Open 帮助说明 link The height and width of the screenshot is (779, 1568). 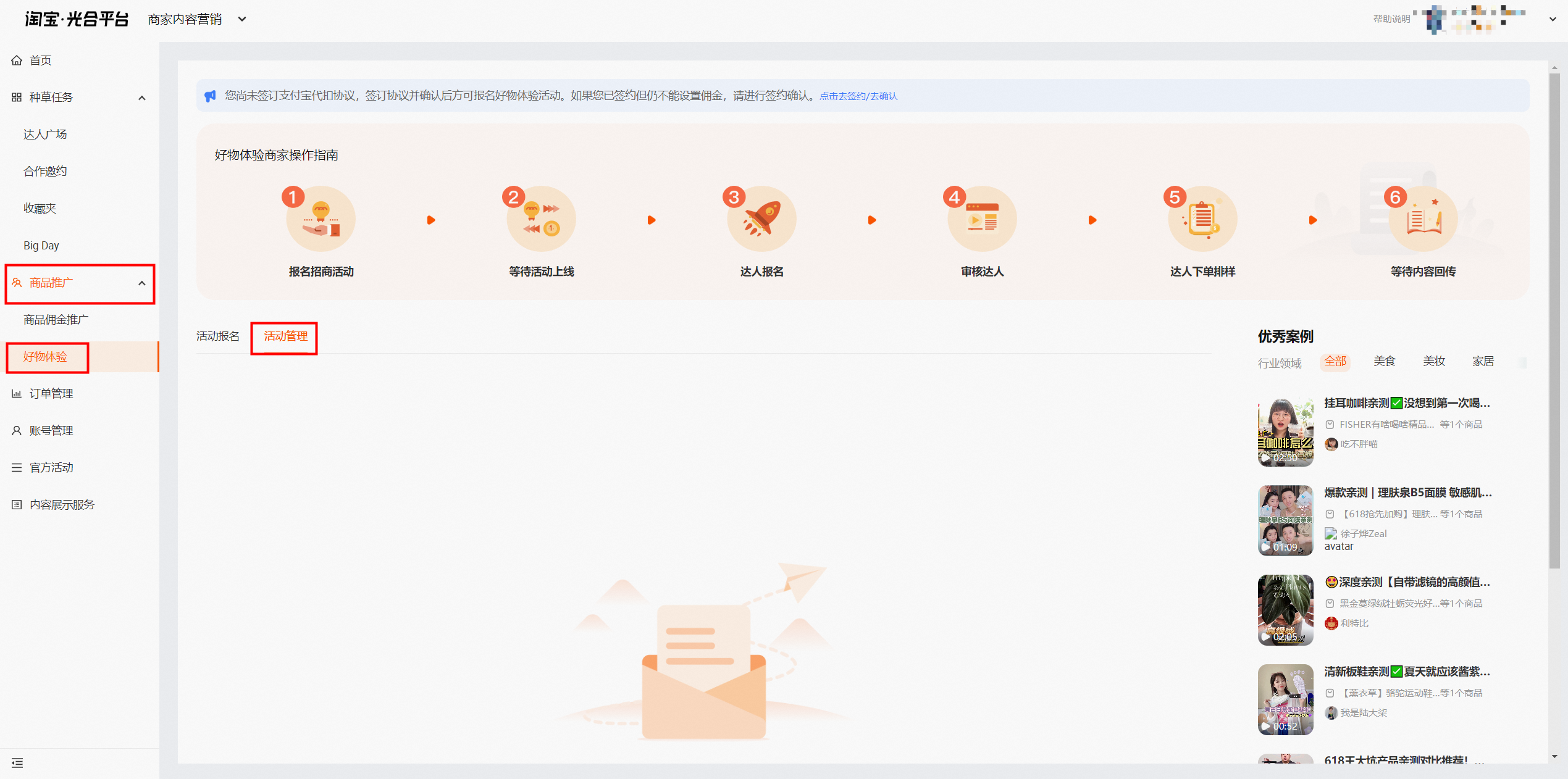[1391, 19]
